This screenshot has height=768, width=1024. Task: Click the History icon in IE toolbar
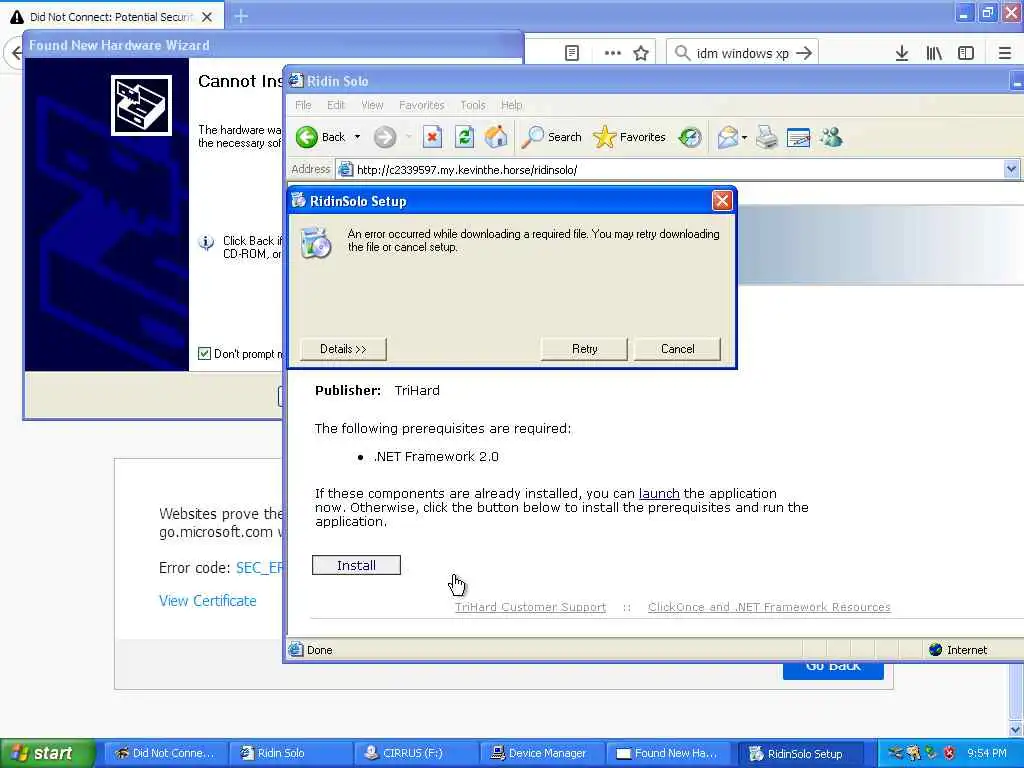[690, 137]
